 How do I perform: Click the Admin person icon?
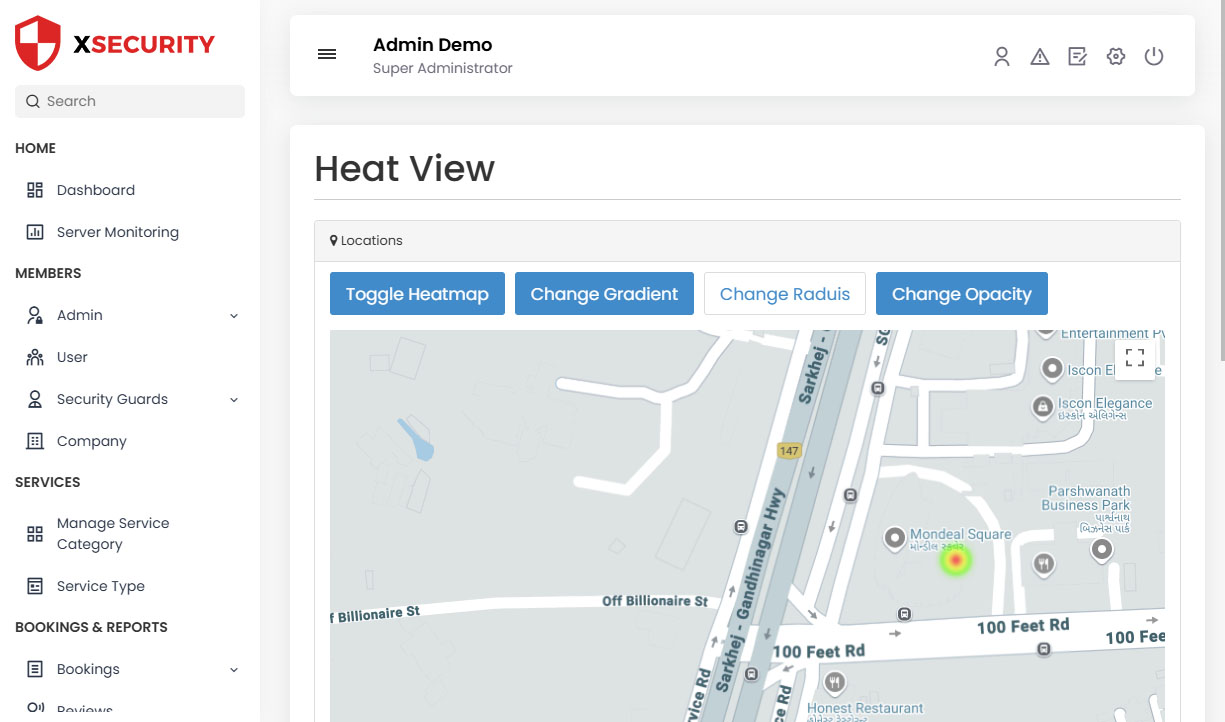click(x=35, y=315)
